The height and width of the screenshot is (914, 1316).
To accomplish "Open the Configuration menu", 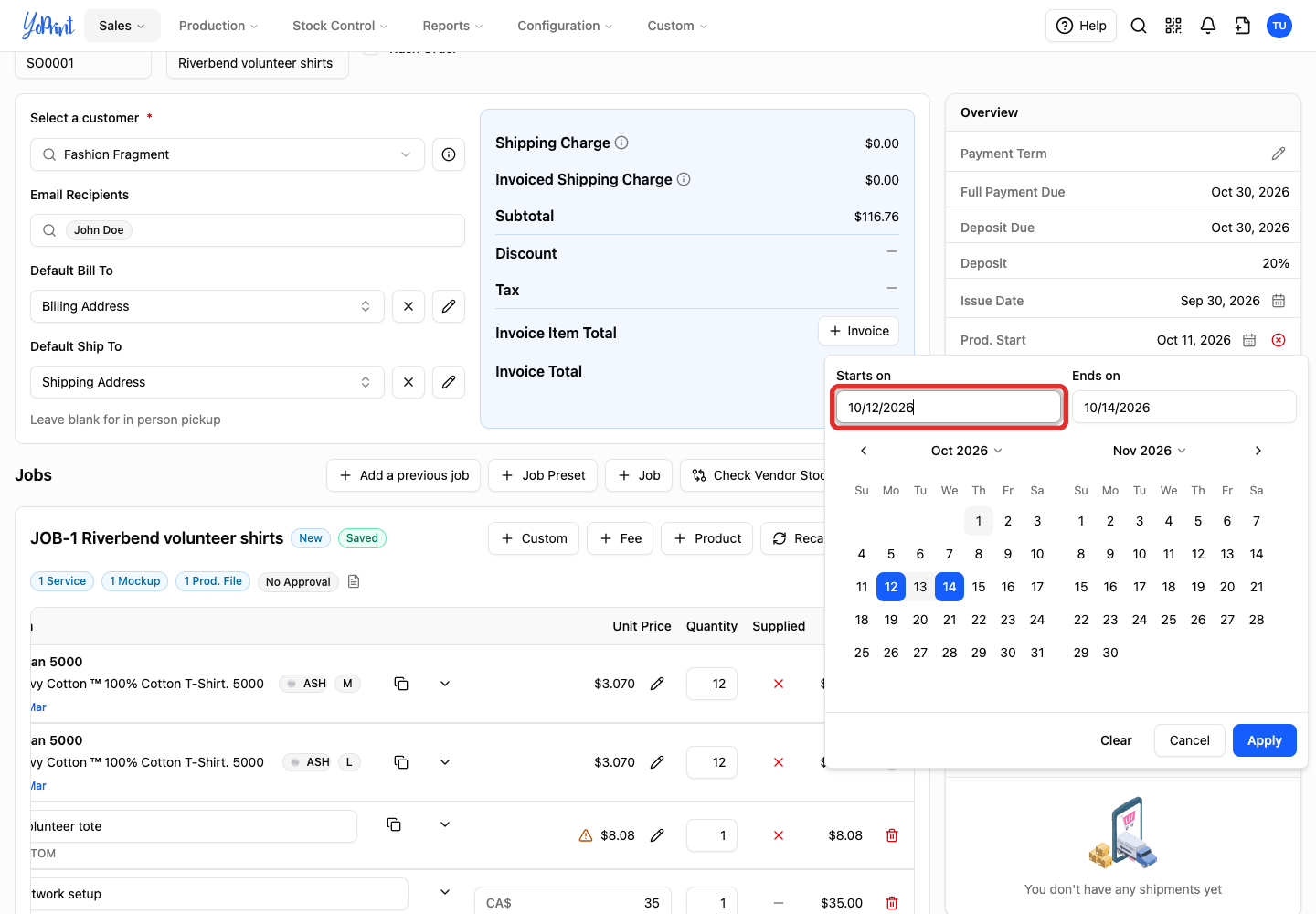I will [565, 26].
